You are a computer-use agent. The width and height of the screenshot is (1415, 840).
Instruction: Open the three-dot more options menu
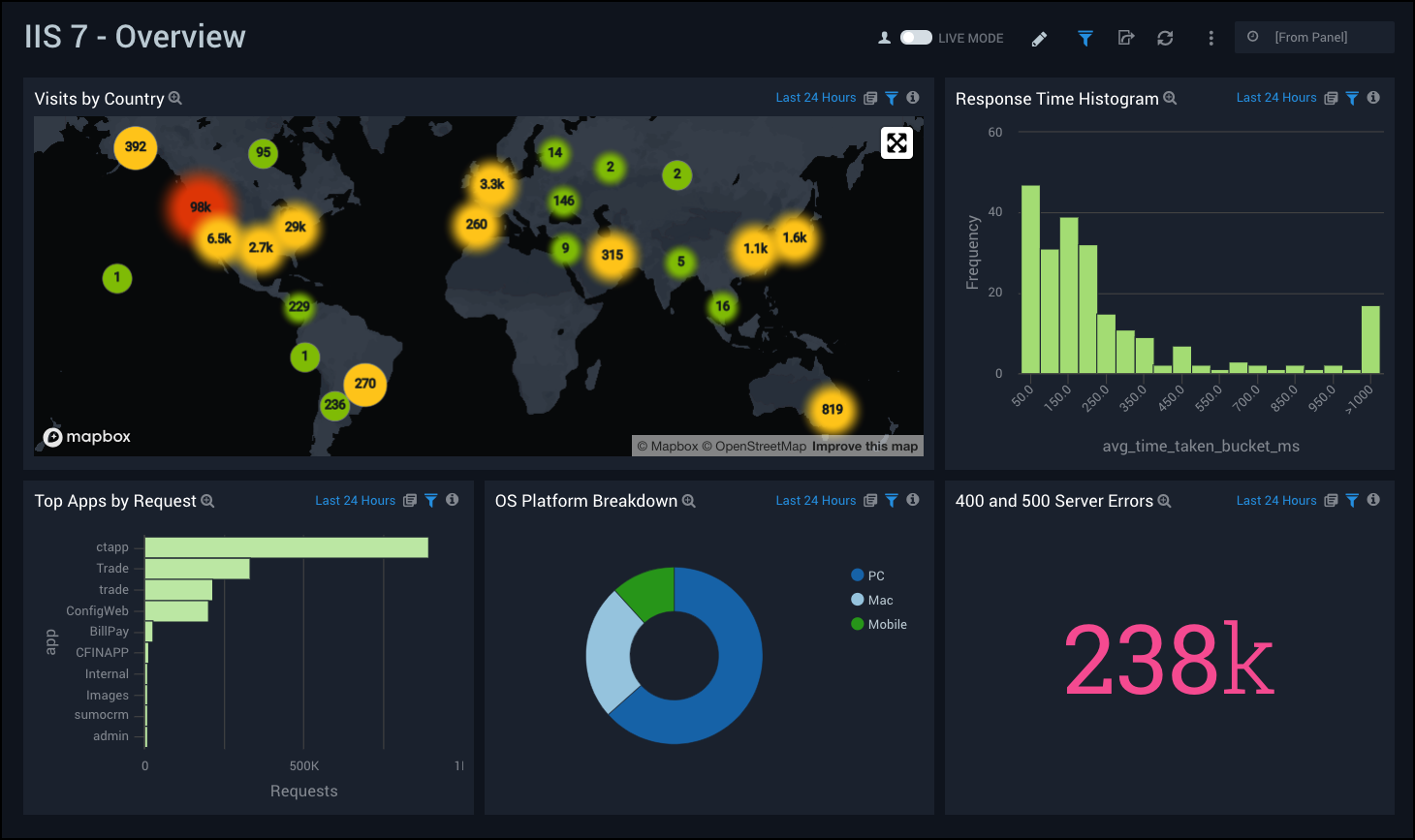[1211, 39]
